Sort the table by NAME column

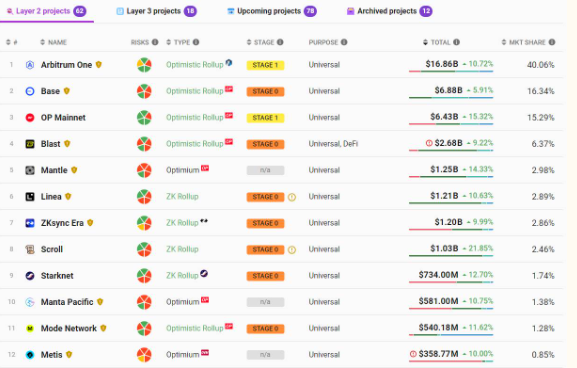53,42
